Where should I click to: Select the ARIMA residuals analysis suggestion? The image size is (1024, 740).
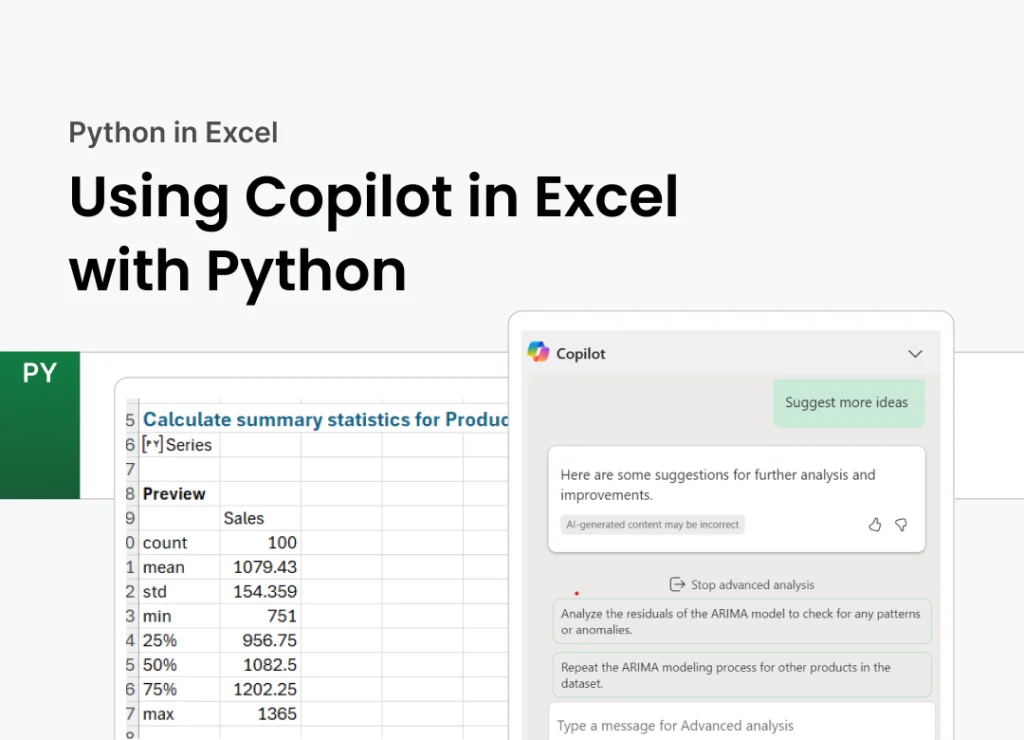tap(742, 621)
